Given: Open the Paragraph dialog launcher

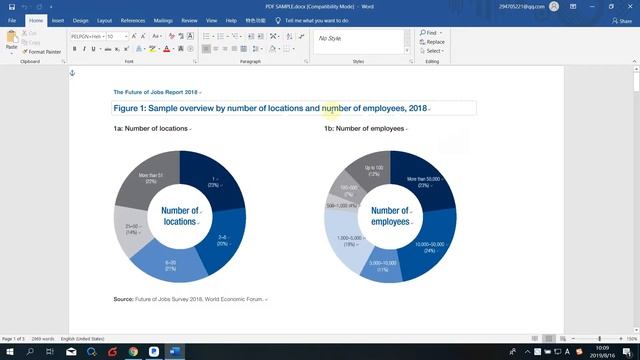Looking at the screenshot, I should point(306,62).
